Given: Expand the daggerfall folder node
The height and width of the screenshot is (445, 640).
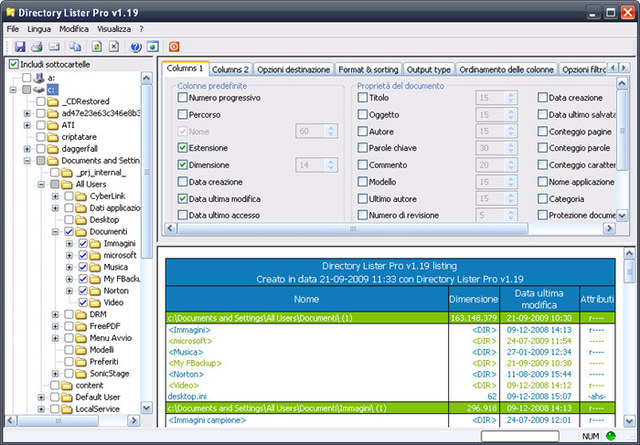Looking at the screenshot, I should (x=27, y=149).
